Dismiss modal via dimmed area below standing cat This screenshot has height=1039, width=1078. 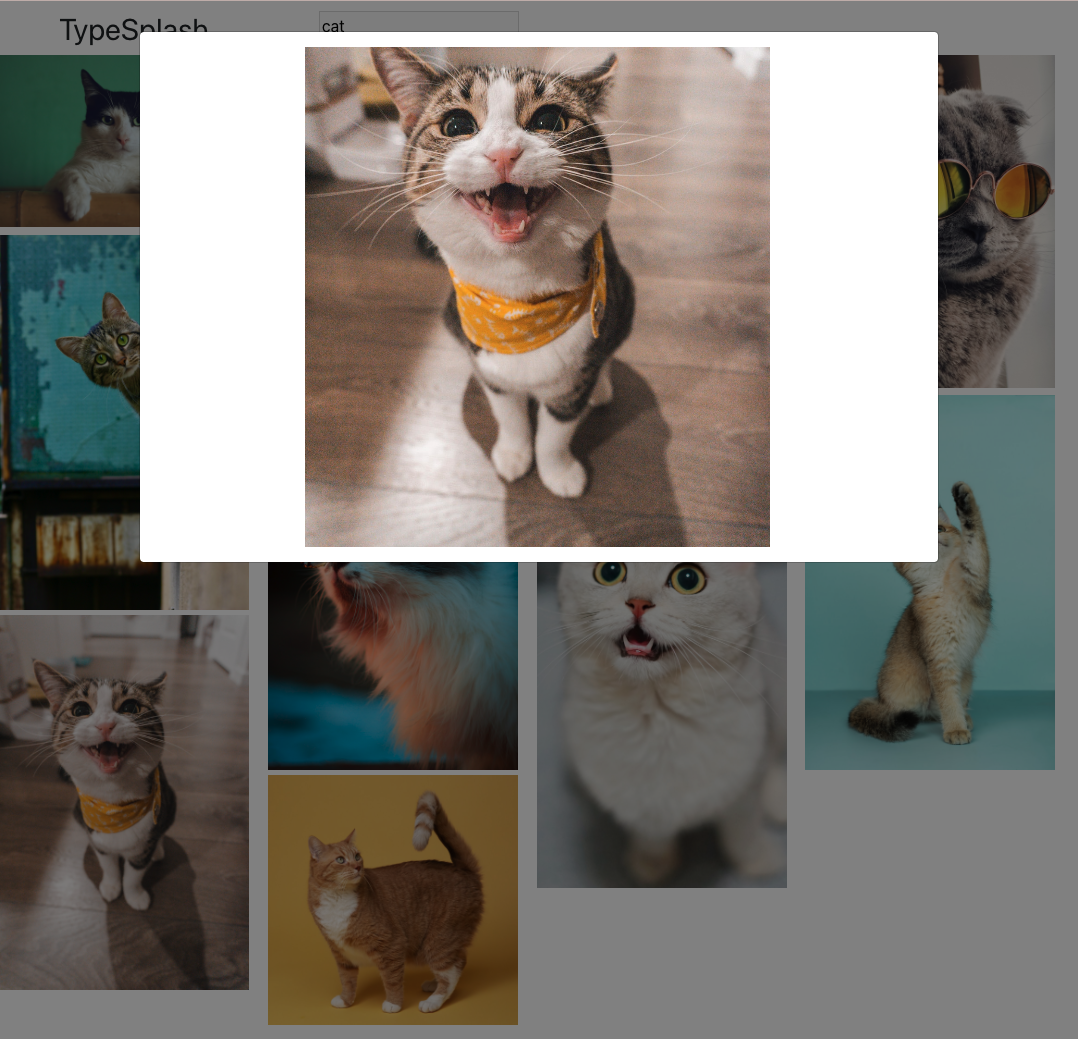[930, 894]
